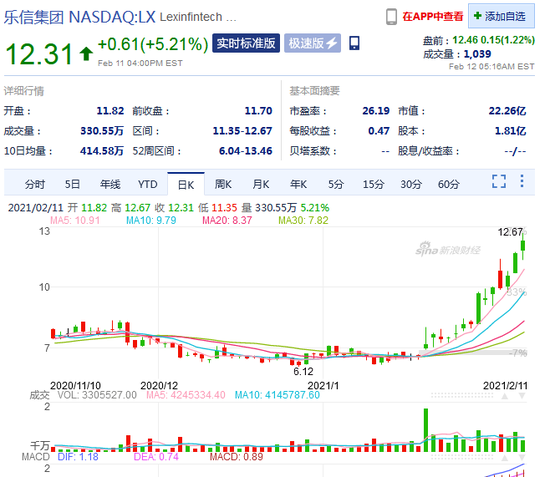Click the phone icon beside 在APP中查看
Viewport: 550px width, 477px height.
coord(391,16)
